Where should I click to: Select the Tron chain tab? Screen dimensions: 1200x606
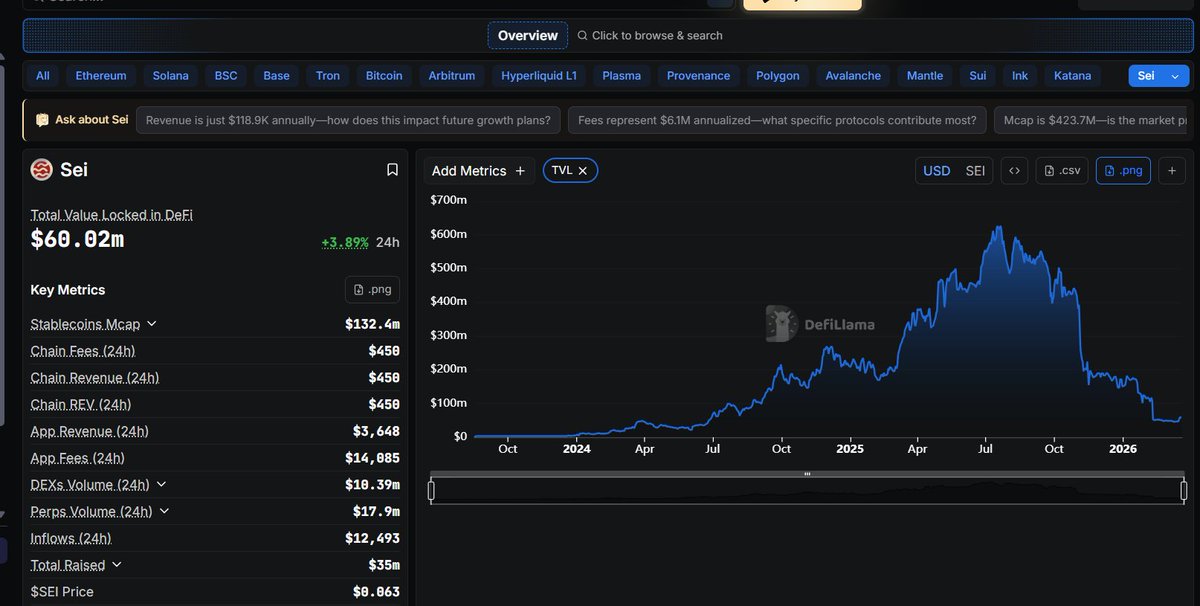tap(328, 76)
